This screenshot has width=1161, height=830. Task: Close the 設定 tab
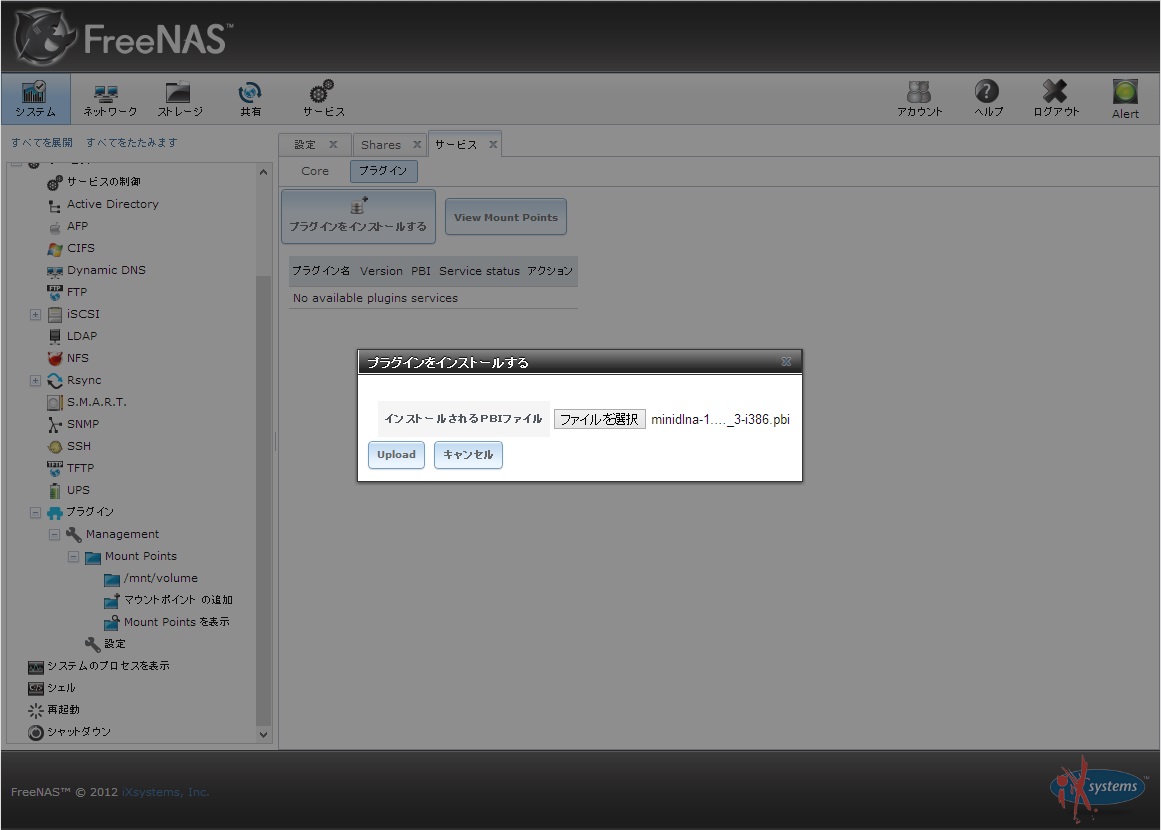point(333,144)
